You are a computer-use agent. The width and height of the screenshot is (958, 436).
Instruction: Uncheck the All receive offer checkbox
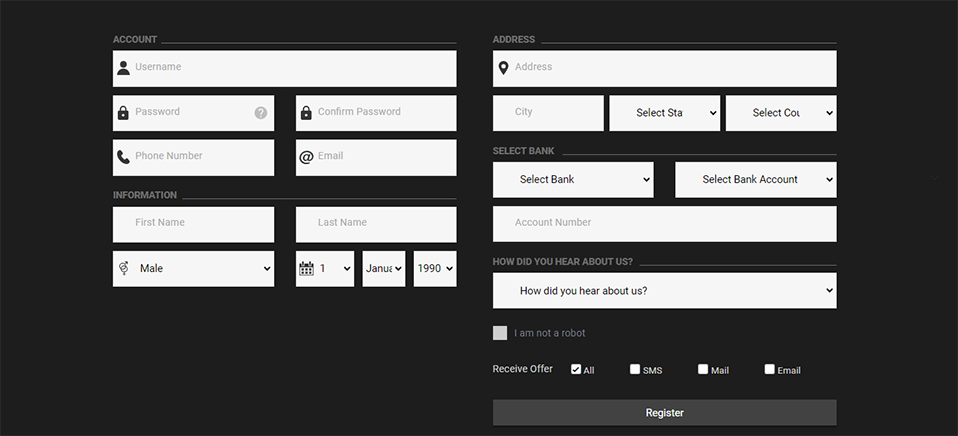576,369
